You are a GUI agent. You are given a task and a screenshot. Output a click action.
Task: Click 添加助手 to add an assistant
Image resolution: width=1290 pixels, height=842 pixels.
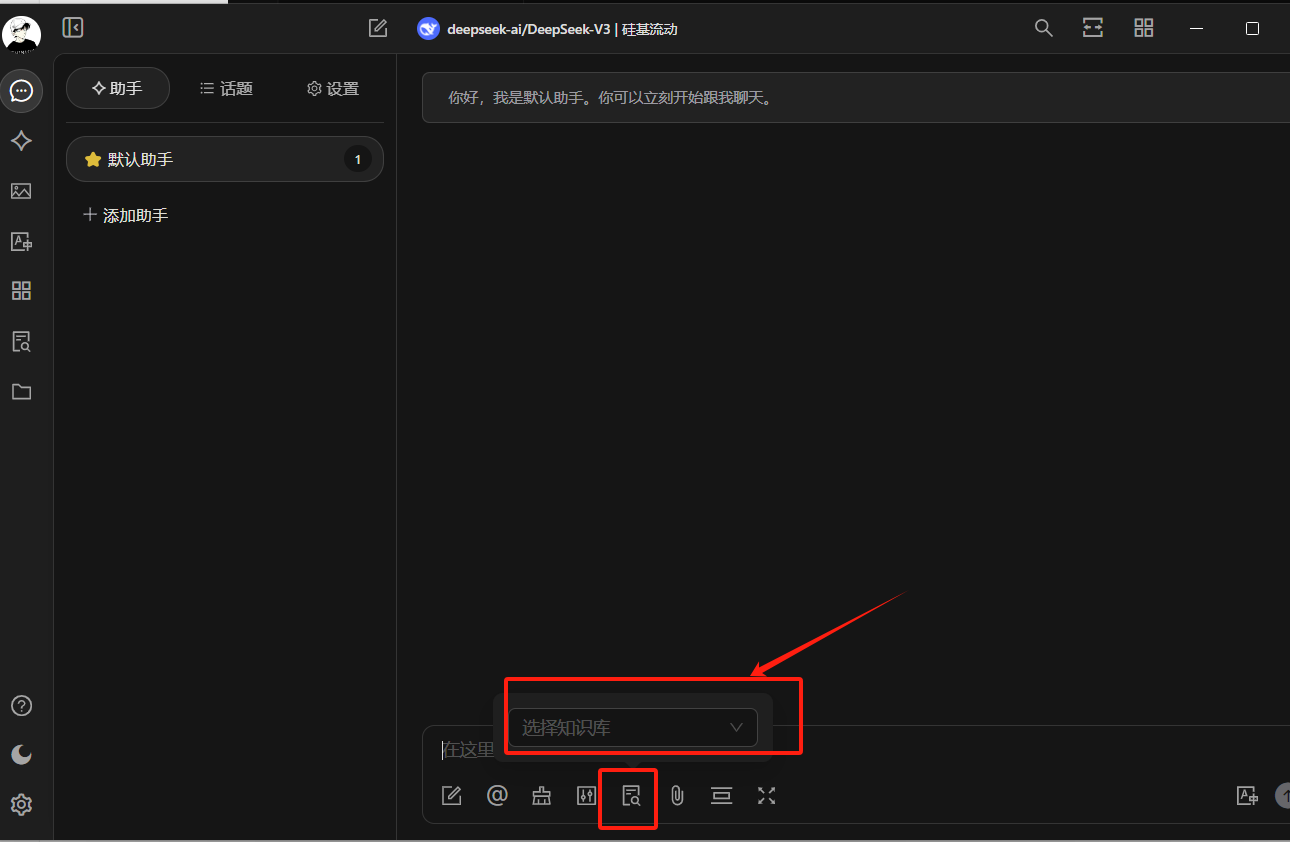point(126,215)
